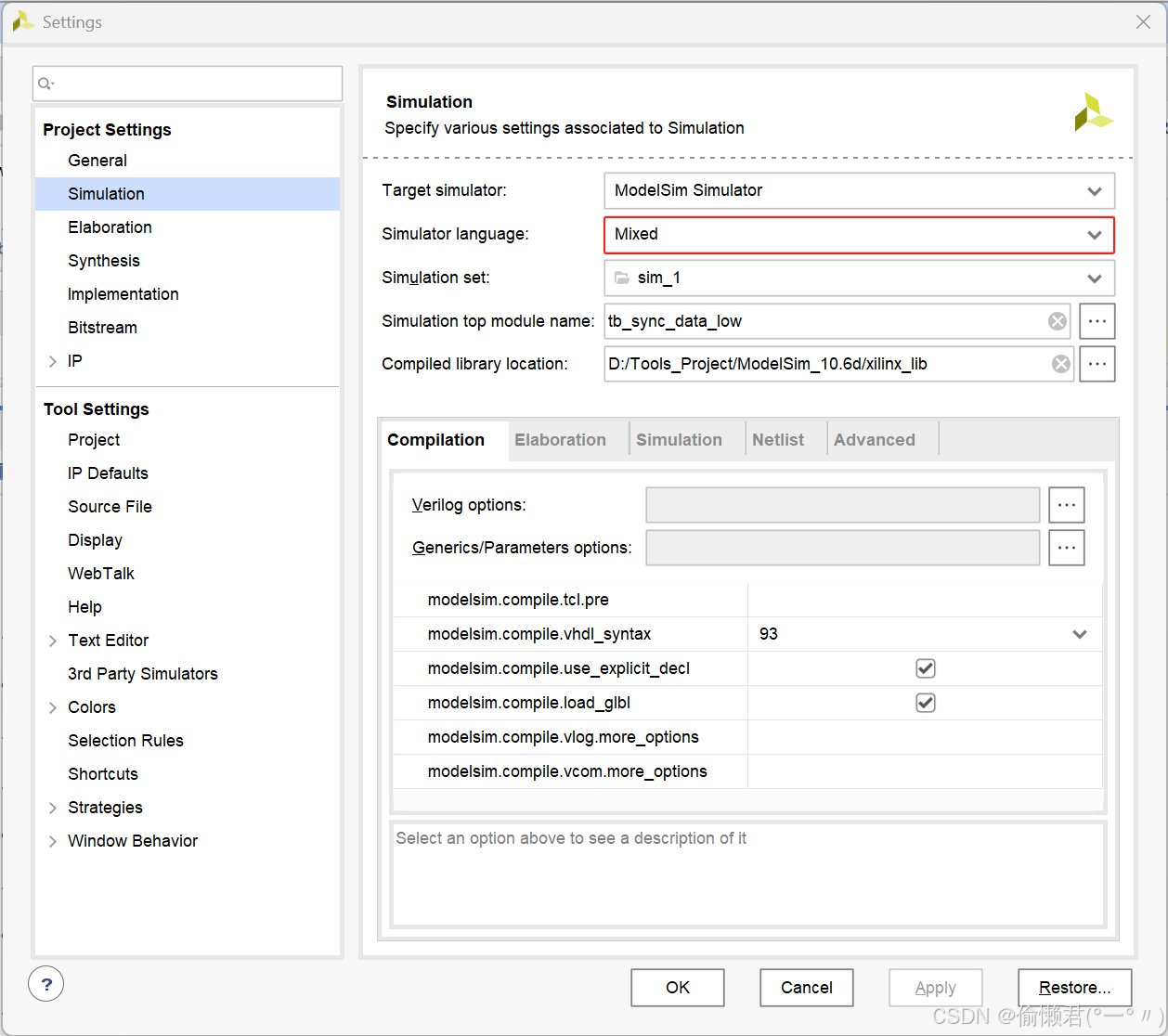
Task: Select Shortcuts in the settings tree
Action: pos(103,774)
